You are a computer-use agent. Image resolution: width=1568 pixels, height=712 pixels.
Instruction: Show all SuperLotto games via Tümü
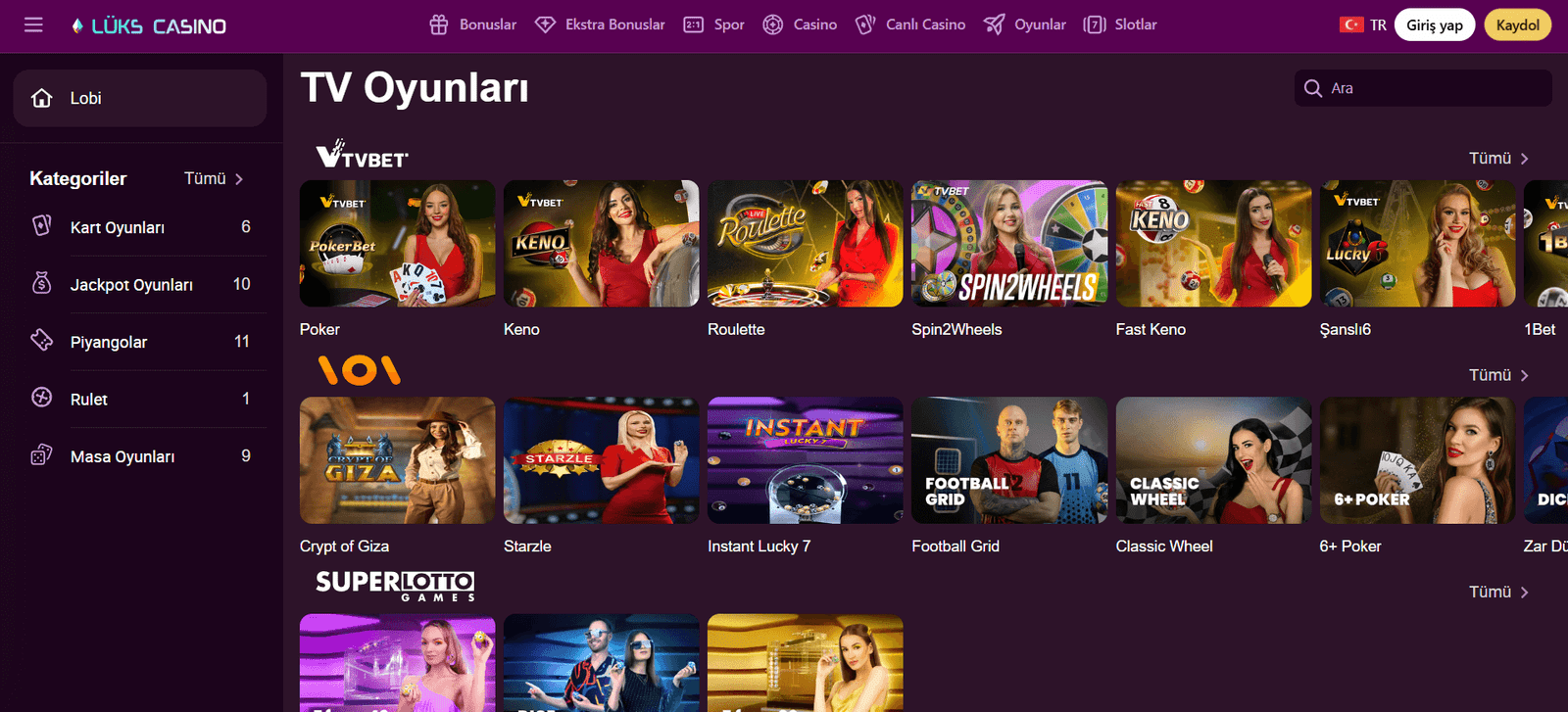(x=1498, y=592)
